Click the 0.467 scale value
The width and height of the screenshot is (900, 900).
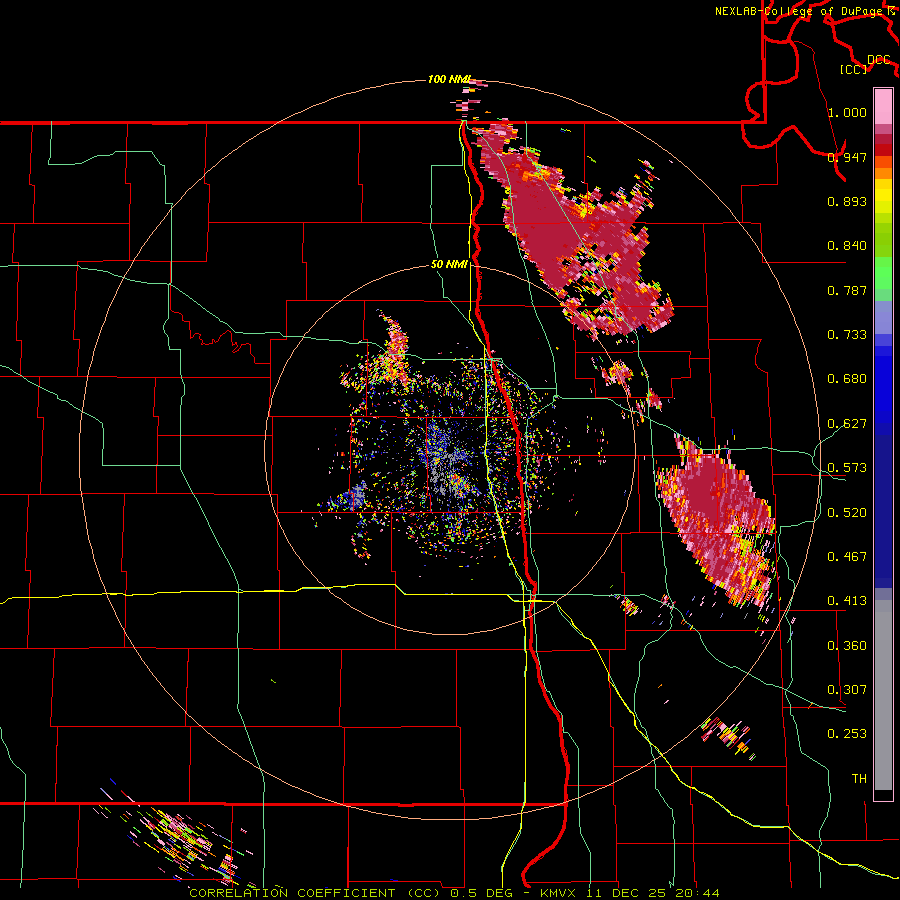pos(847,557)
